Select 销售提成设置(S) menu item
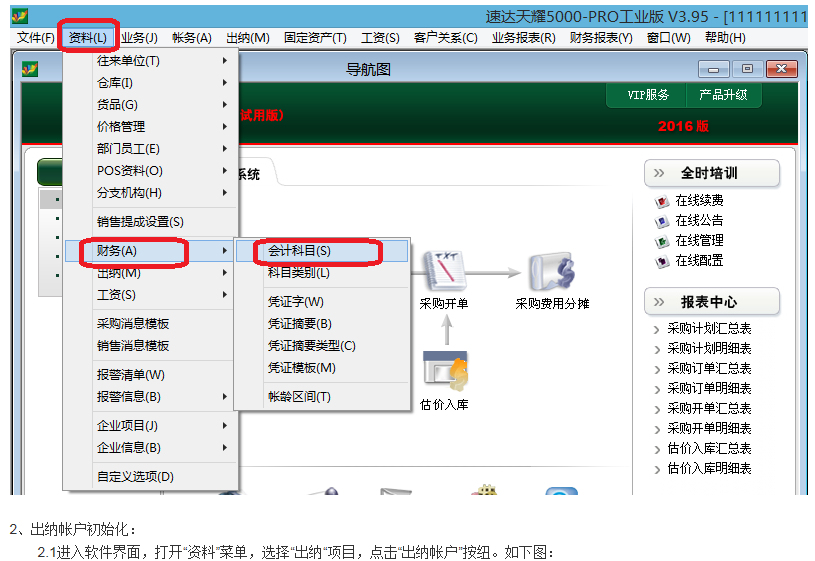Viewport: 815px width, 561px height. [x=151, y=222]
